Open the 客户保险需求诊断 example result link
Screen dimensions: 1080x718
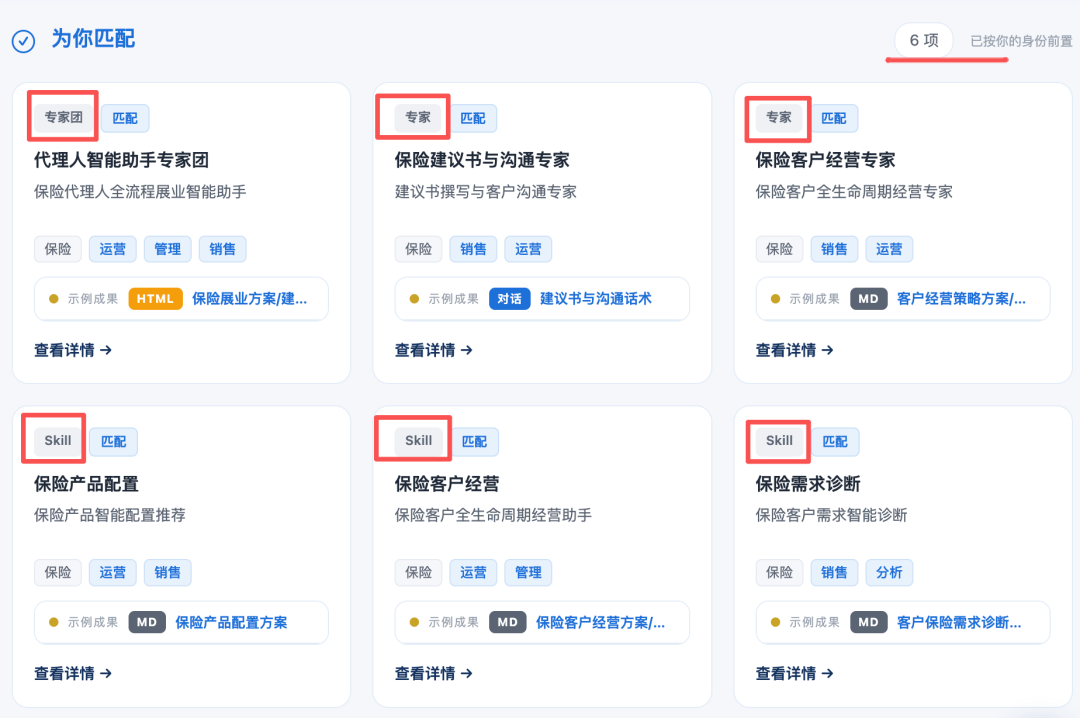pyautogui.click(x=959, y=622)
